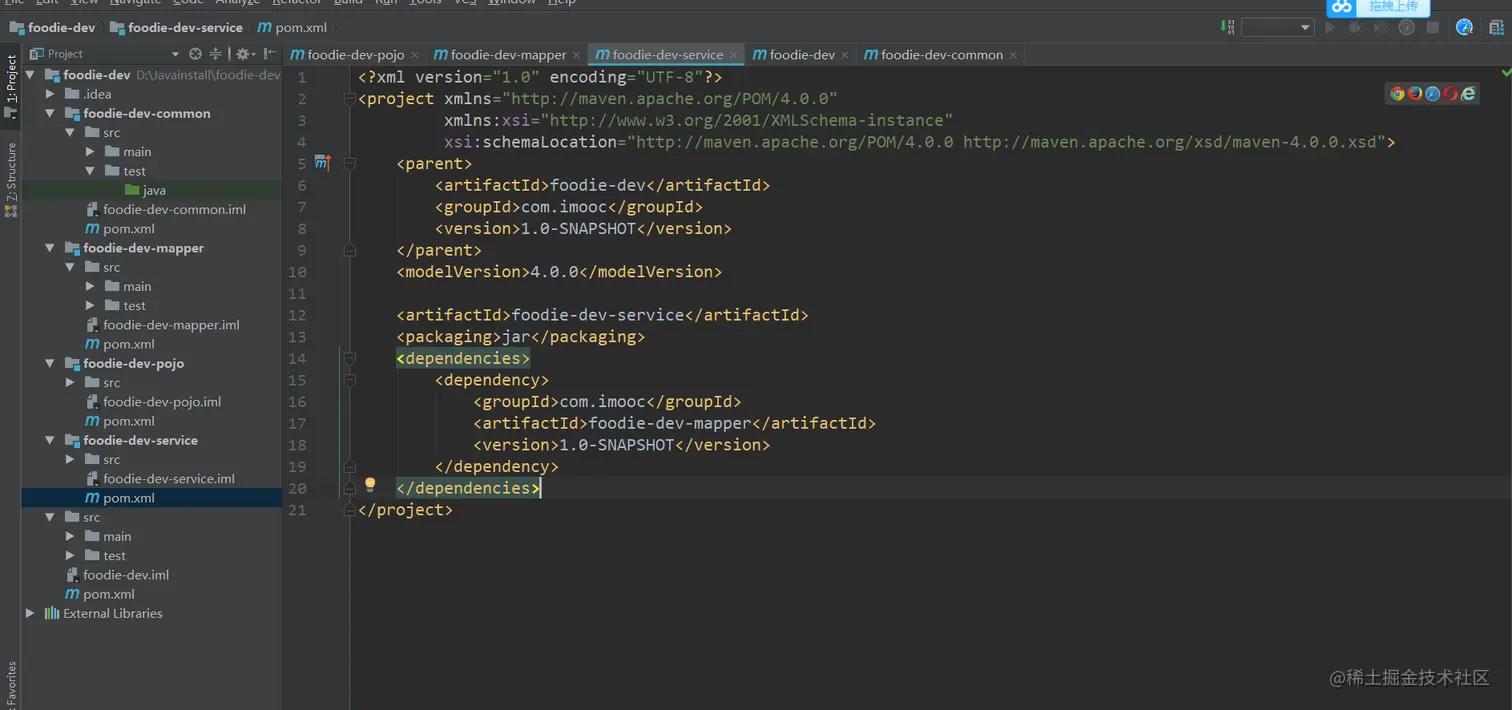Click the green inspection checkmark at editor top-right
Screen dimensions: 1512x710
1506,73
